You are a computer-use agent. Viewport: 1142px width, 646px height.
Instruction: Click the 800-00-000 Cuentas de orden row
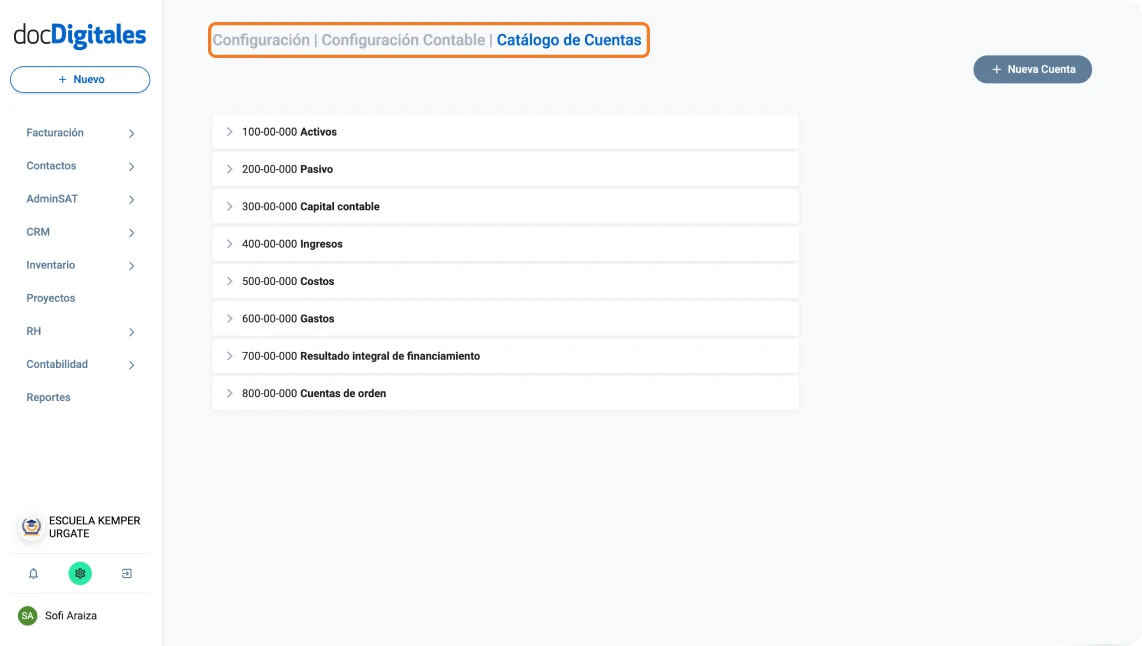tap(505, 393)
